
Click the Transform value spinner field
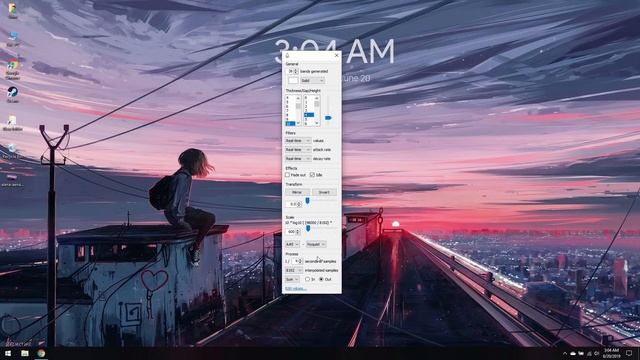pos(293,204)
